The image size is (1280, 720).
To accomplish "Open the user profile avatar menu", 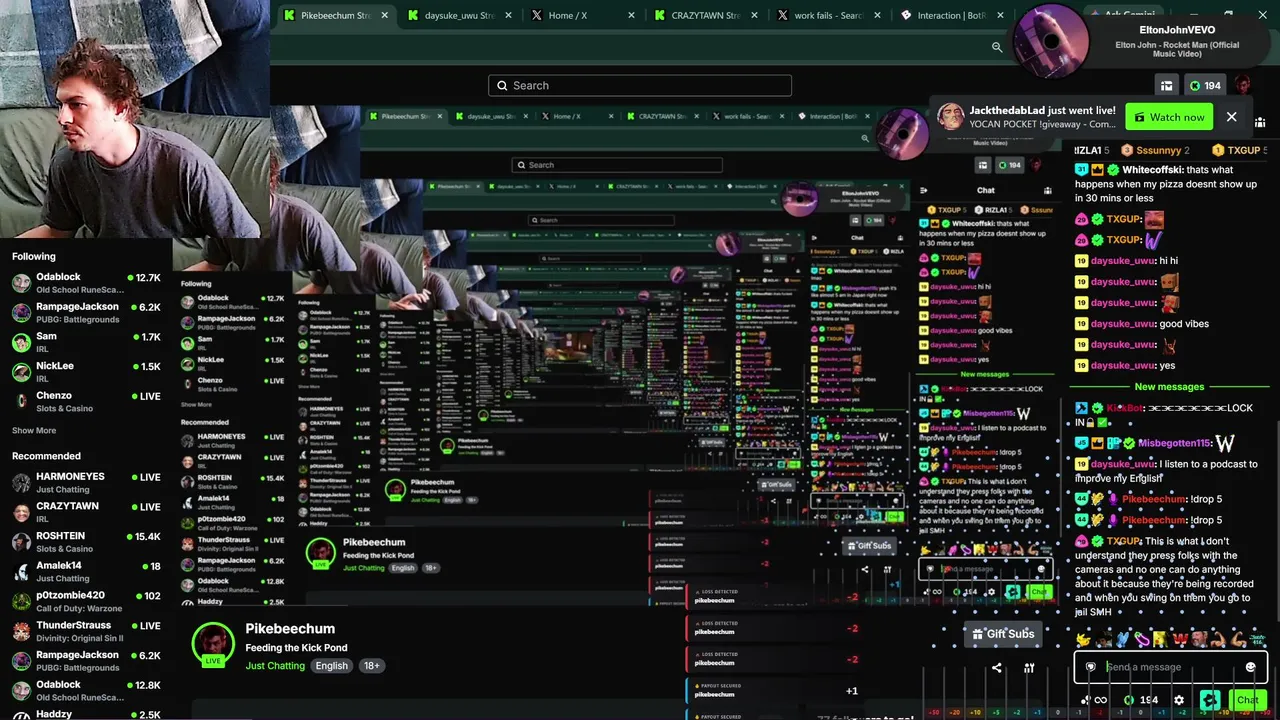I will (1243, 86).
